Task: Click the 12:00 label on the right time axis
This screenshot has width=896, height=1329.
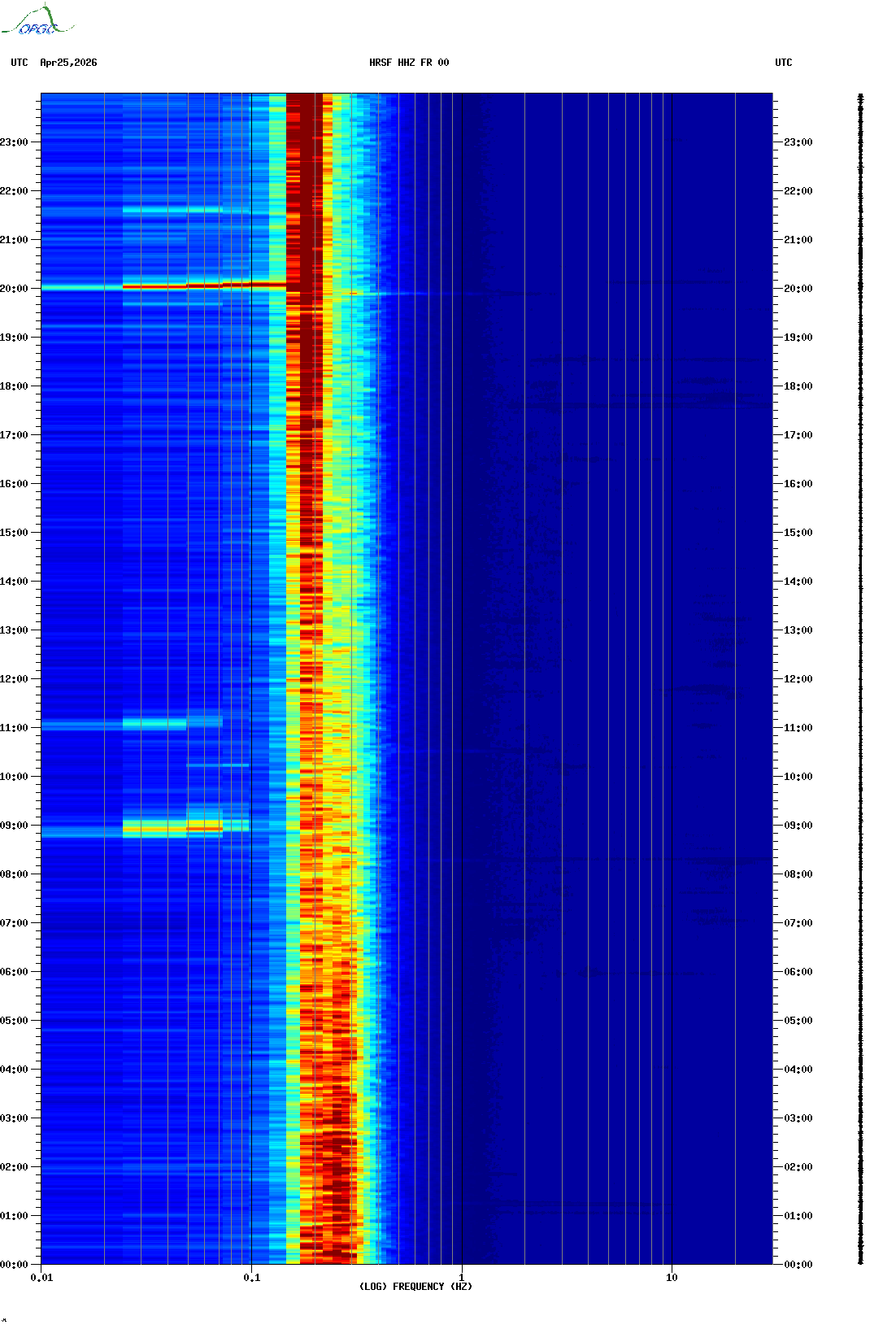Action: tap(798, 679)
